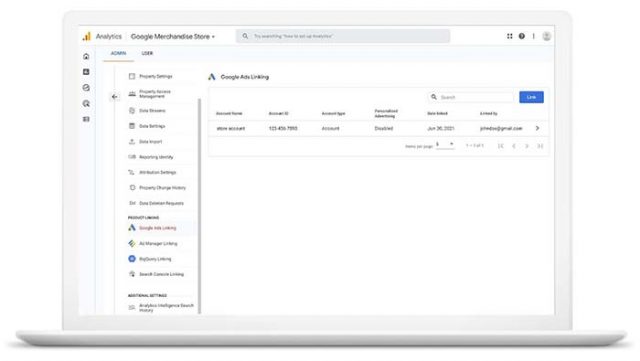Open BigQuery Linking

[155, 259]
